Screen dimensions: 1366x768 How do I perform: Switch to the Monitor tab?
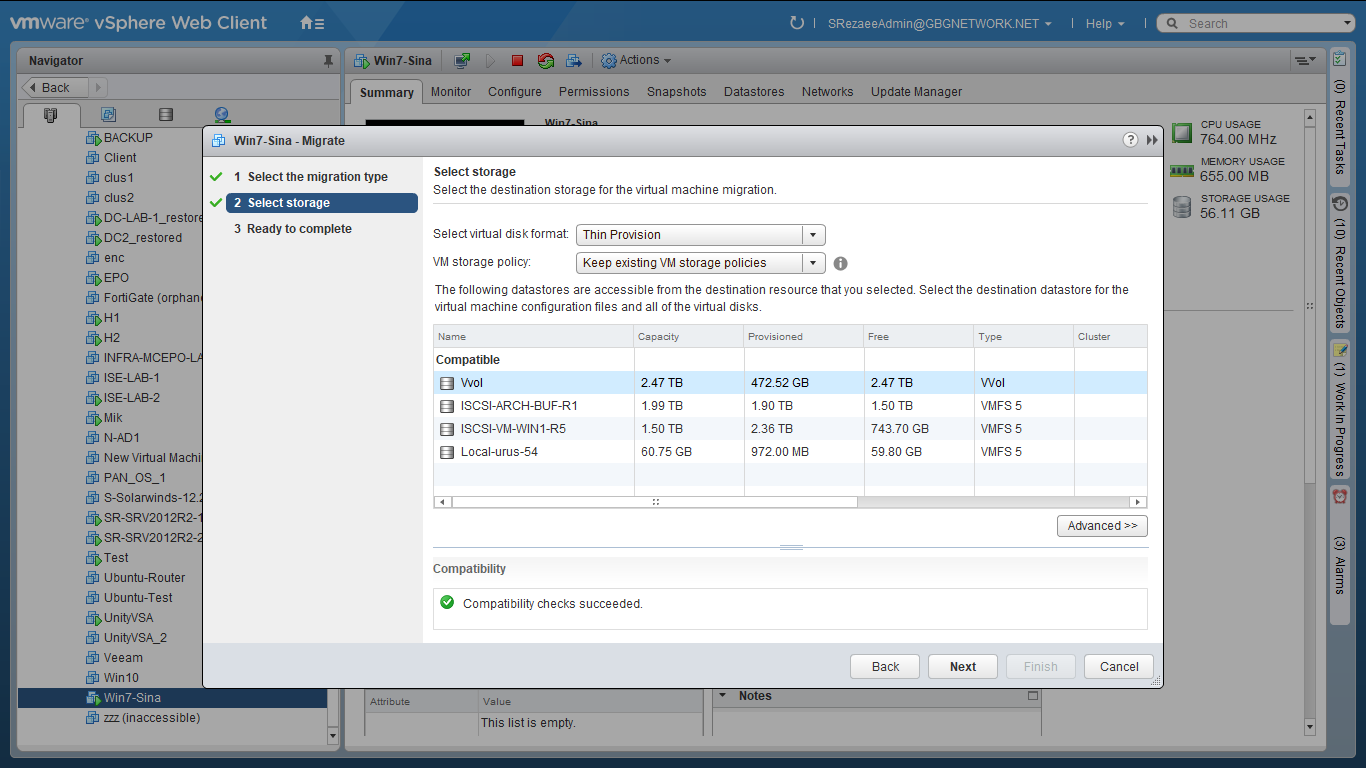[451, 91]
